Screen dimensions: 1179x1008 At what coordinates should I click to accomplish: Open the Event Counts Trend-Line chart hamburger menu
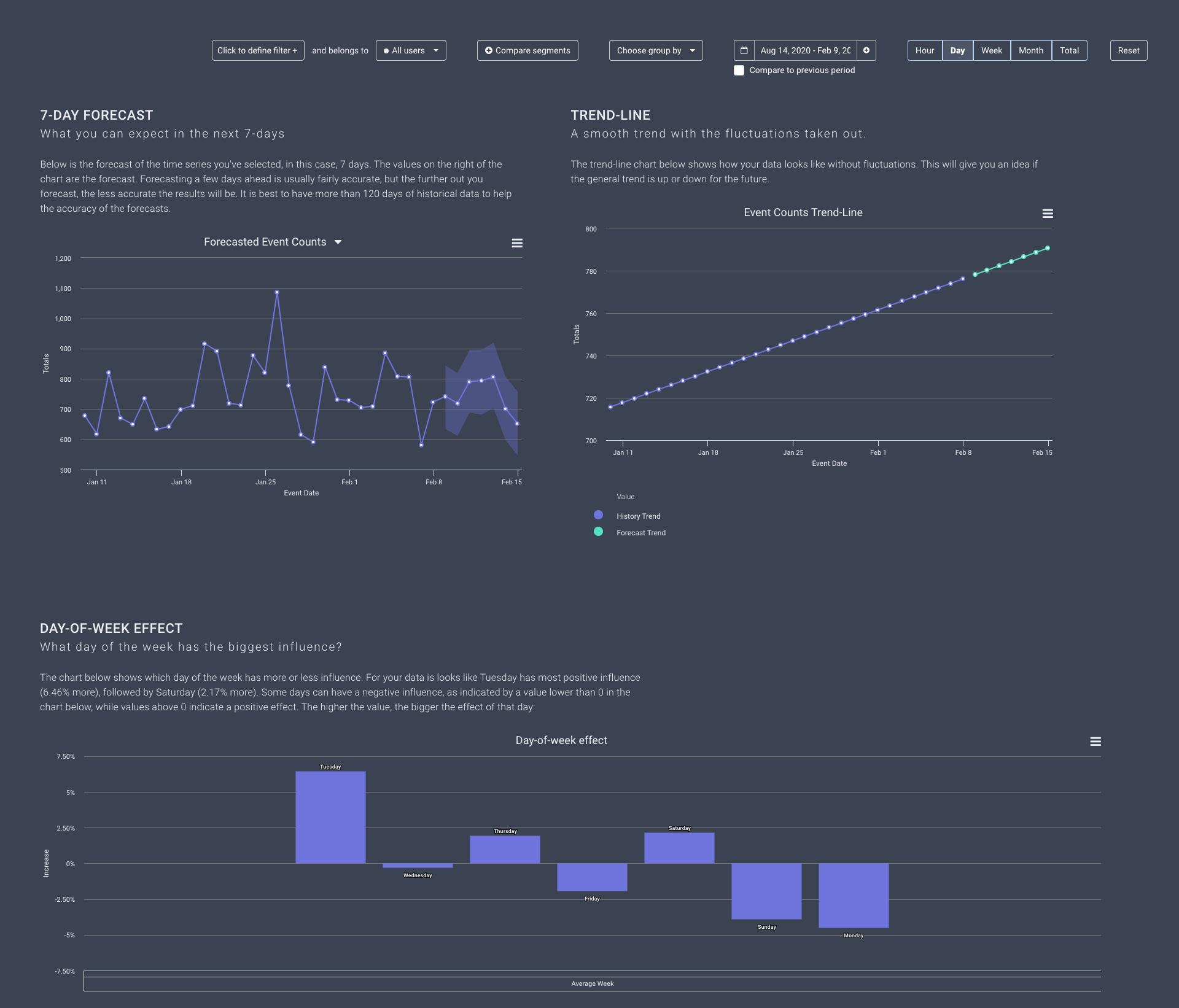(1048, 214)
